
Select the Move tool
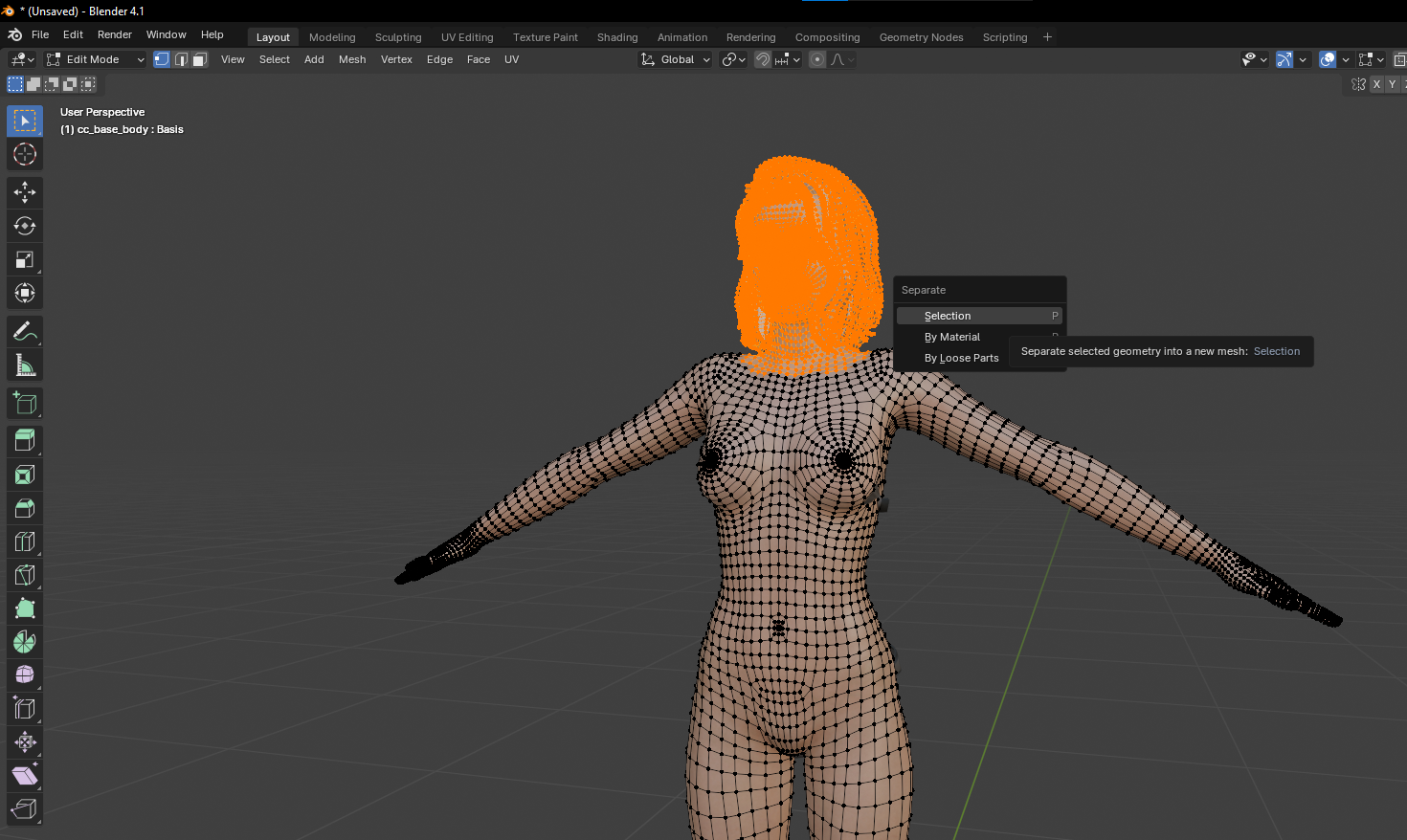[x=25, y=192]
